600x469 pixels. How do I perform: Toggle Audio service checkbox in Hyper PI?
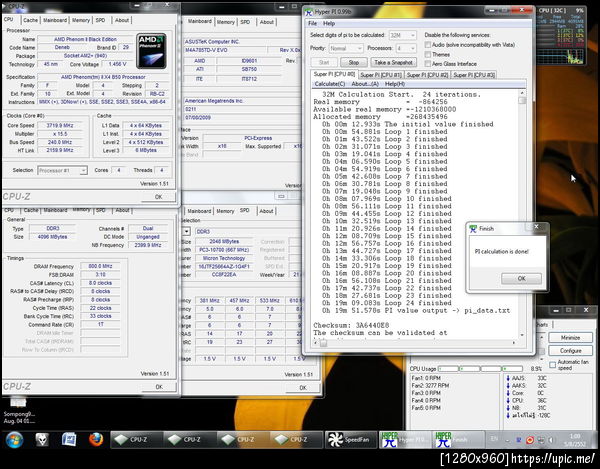(427, 45)
